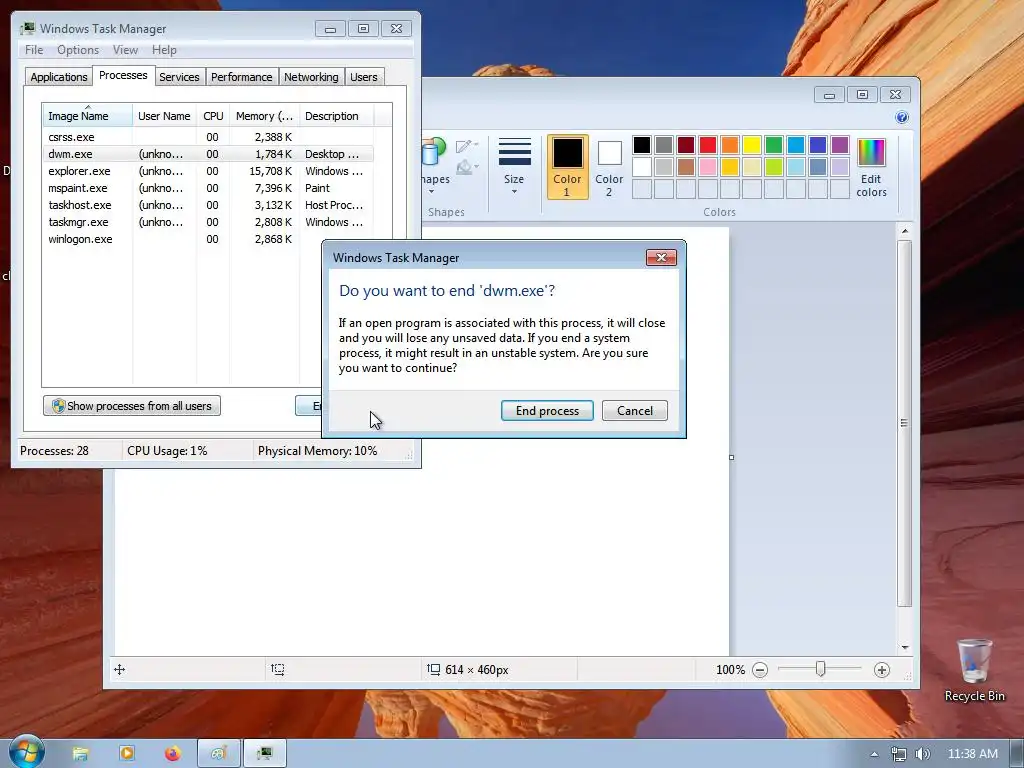Image resolution: width=1024 pixels, height=768 pixels.
Task: Click Paint scrollbar up arrow
Action: [904, 231]
